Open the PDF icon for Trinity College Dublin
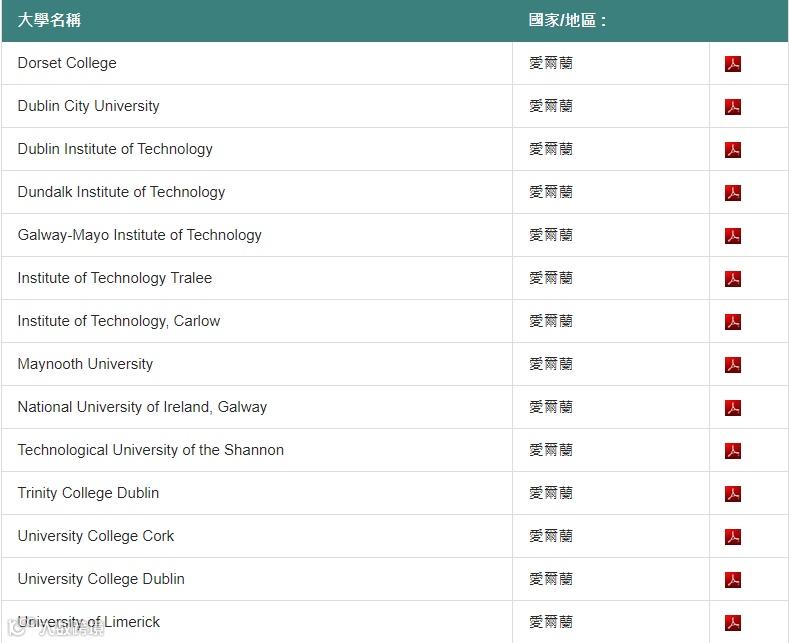 pos(733,494)
